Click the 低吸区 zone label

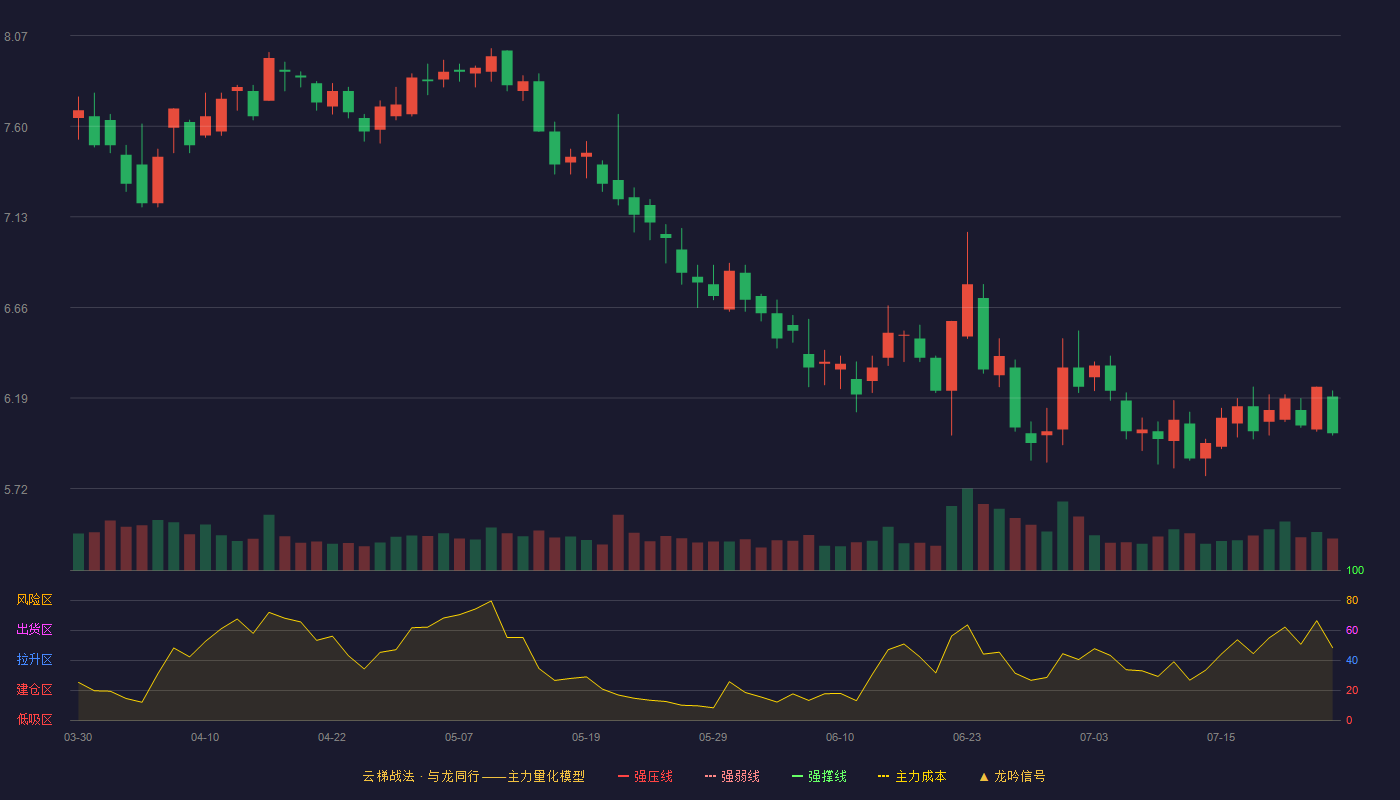(x=34, y=719)
